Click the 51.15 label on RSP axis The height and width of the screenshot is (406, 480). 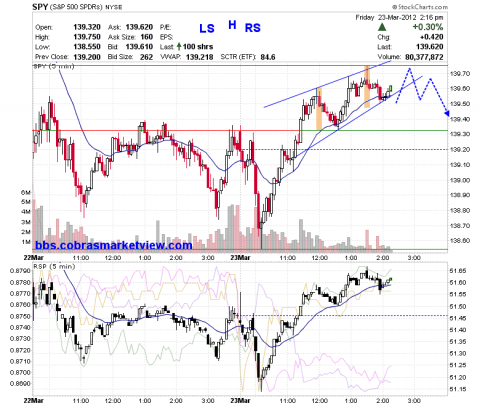point(457,389)
